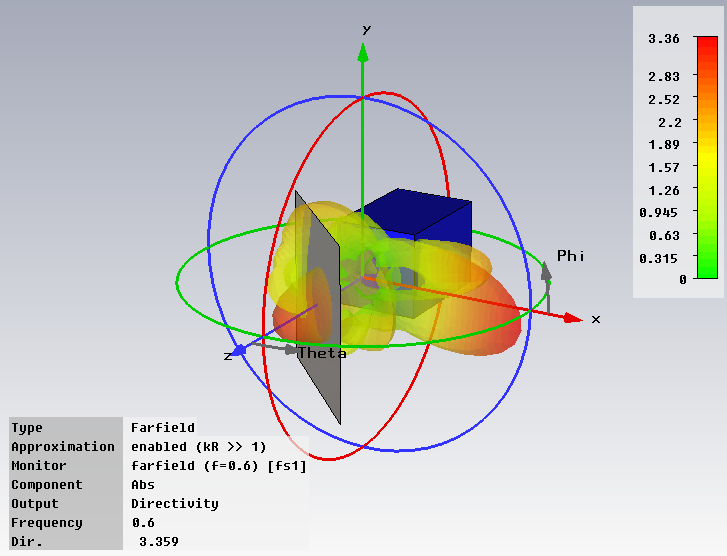The image size is (727, 556).
Task: Select the 'enabled (kR >> 1)' value
Action: (198, 447)
